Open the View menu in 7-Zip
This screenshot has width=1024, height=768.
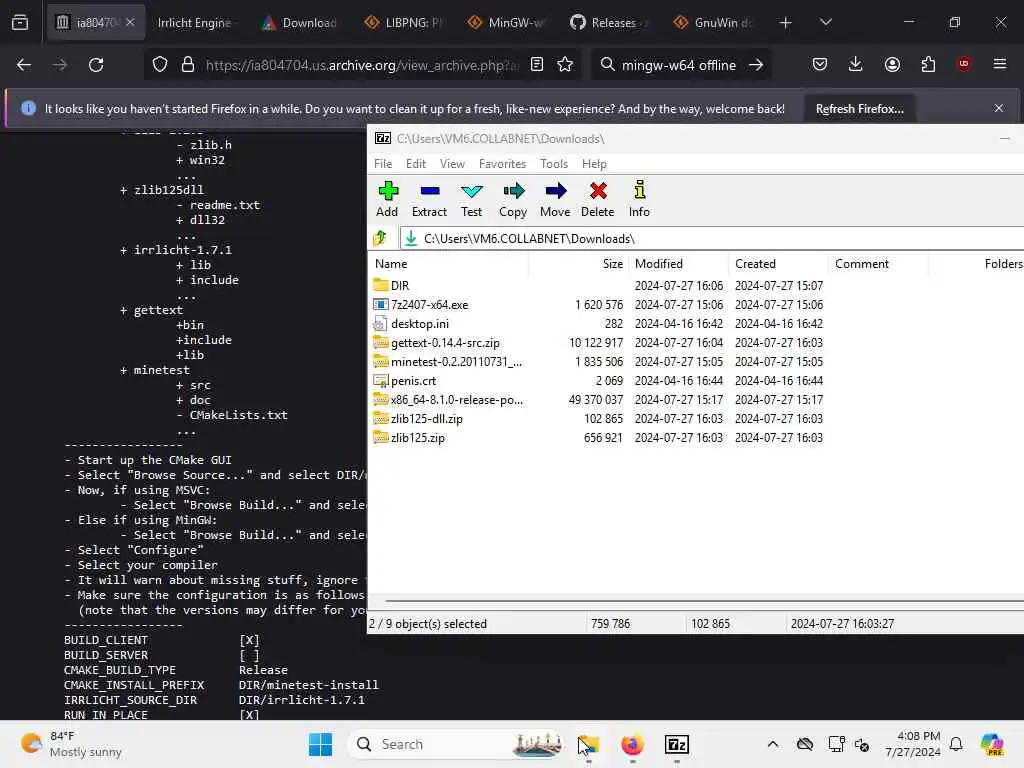(452, 164)
